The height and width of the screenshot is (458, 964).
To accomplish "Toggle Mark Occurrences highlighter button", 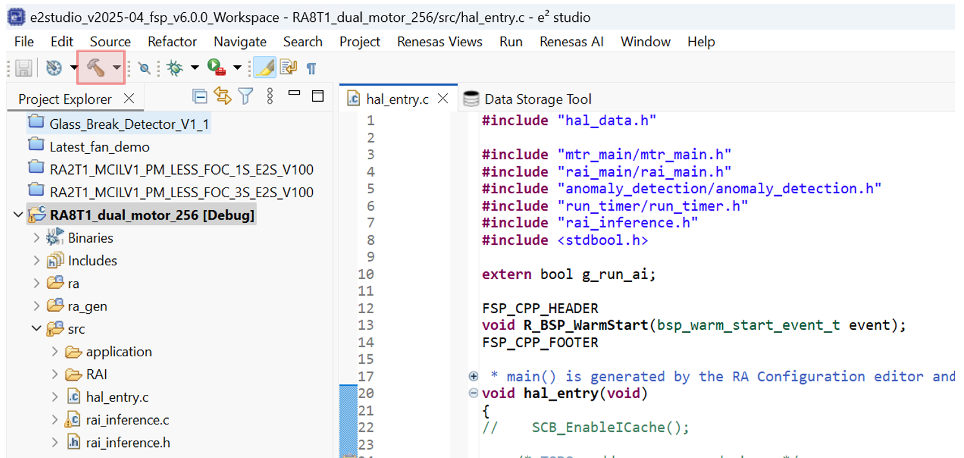I will tap(265, 68).
